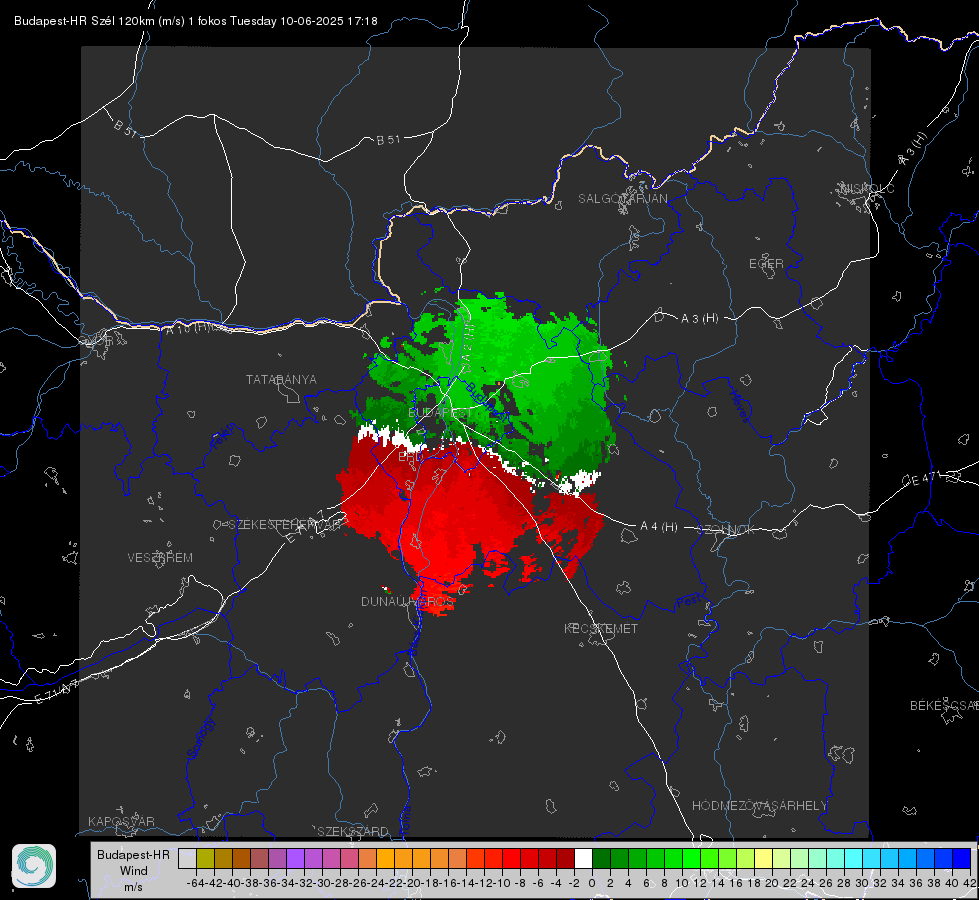Click the '-64' value on the legend scale
Image resolution: width=979 pixels, height=900 pixels.
tap(196, 883)
